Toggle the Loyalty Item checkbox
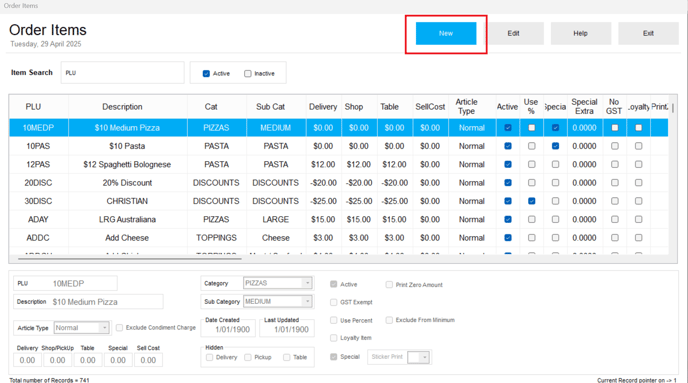 point(333,338)
